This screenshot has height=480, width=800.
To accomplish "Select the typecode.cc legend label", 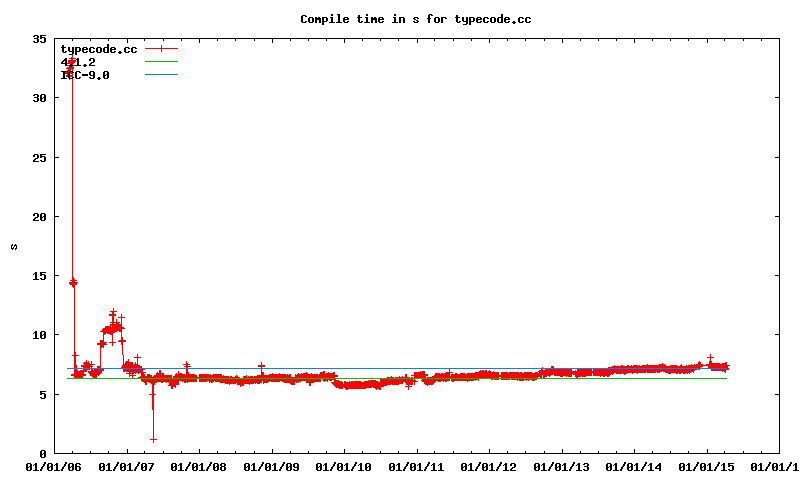I will click(x=98, y=49).
